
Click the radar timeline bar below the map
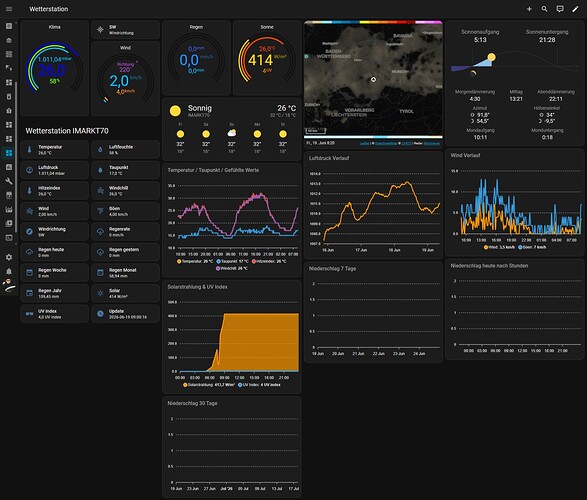[x=373, y=137]
